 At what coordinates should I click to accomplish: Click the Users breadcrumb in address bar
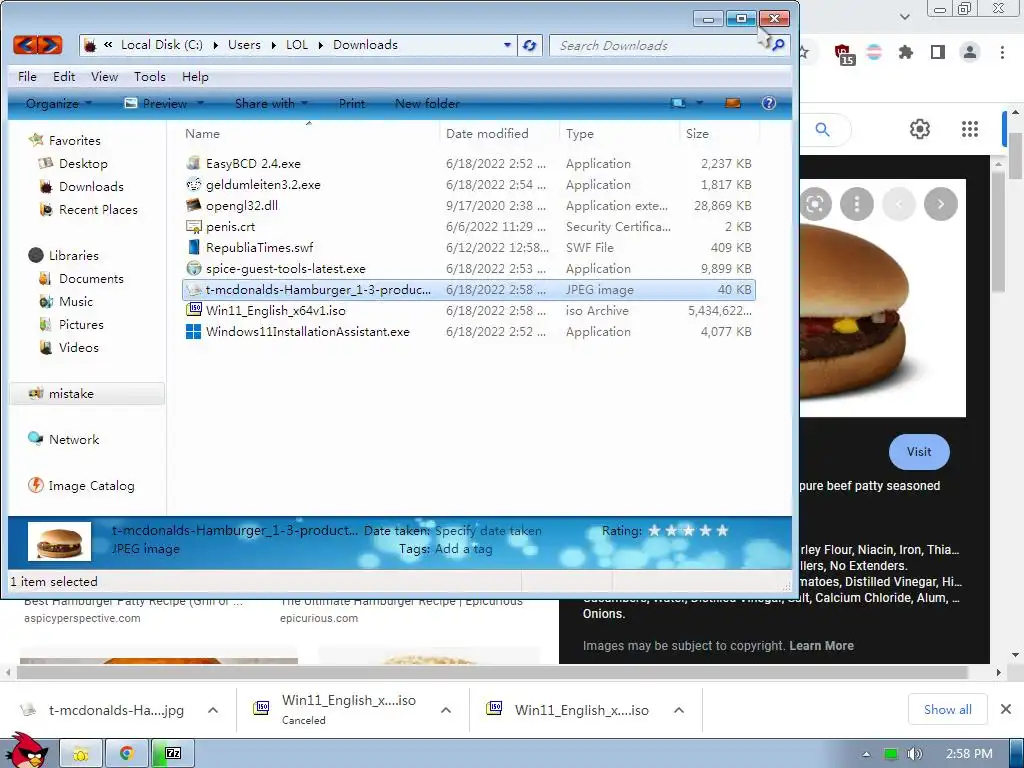coord(244,45)
